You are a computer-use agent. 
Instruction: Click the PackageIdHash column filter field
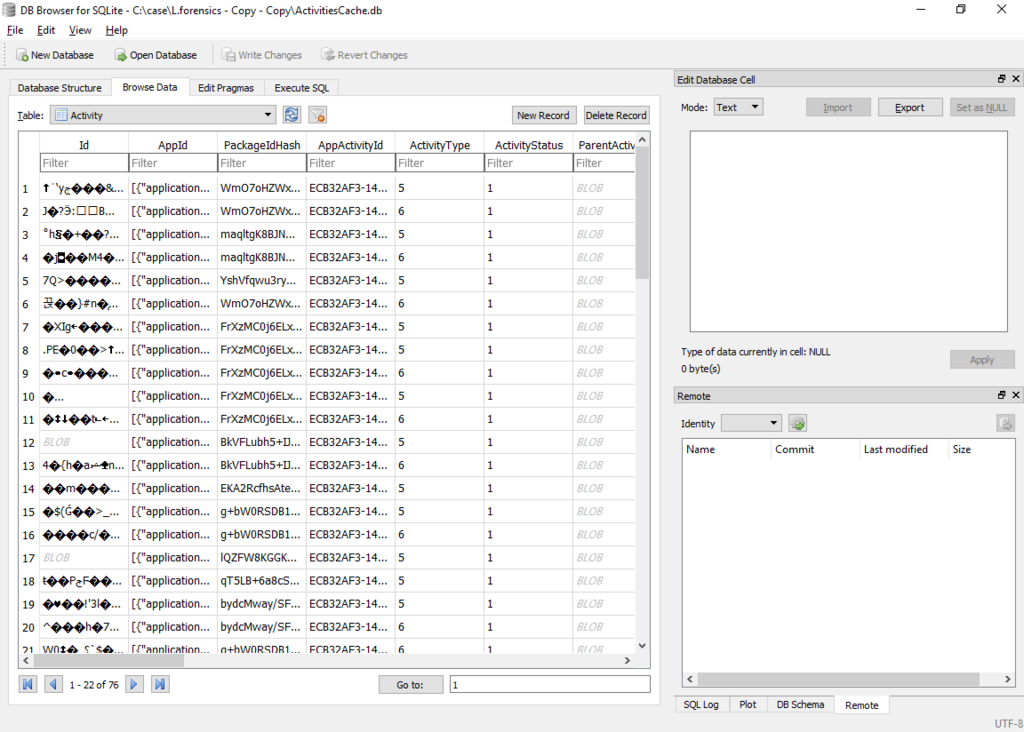(x=262, y=163)
